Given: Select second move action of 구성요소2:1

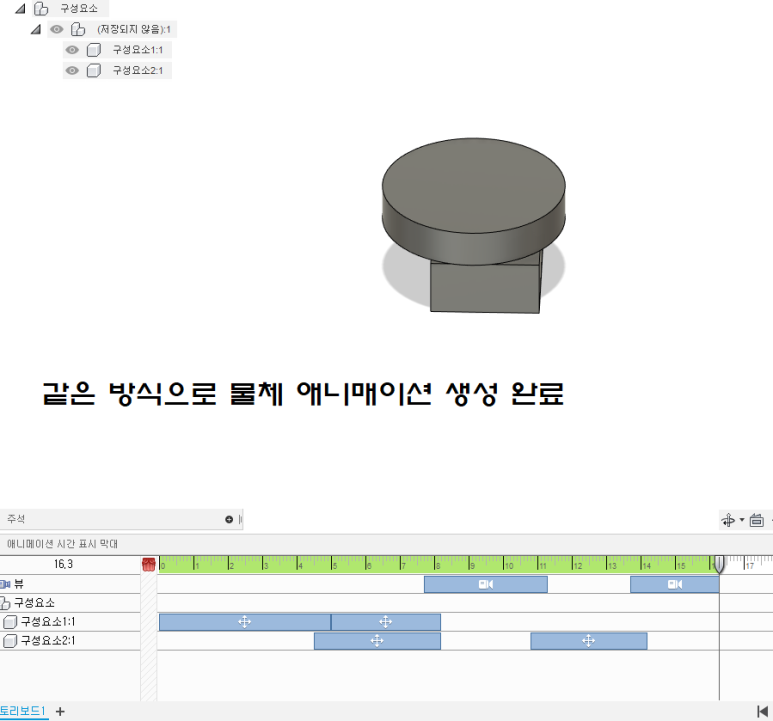Looking at the screenshot, I should [589, 641].
